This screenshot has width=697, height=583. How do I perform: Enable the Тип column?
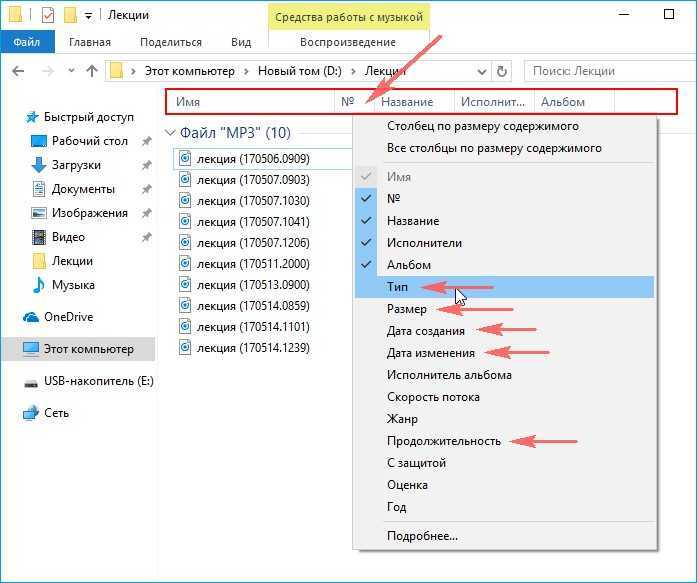coord(505,287)
